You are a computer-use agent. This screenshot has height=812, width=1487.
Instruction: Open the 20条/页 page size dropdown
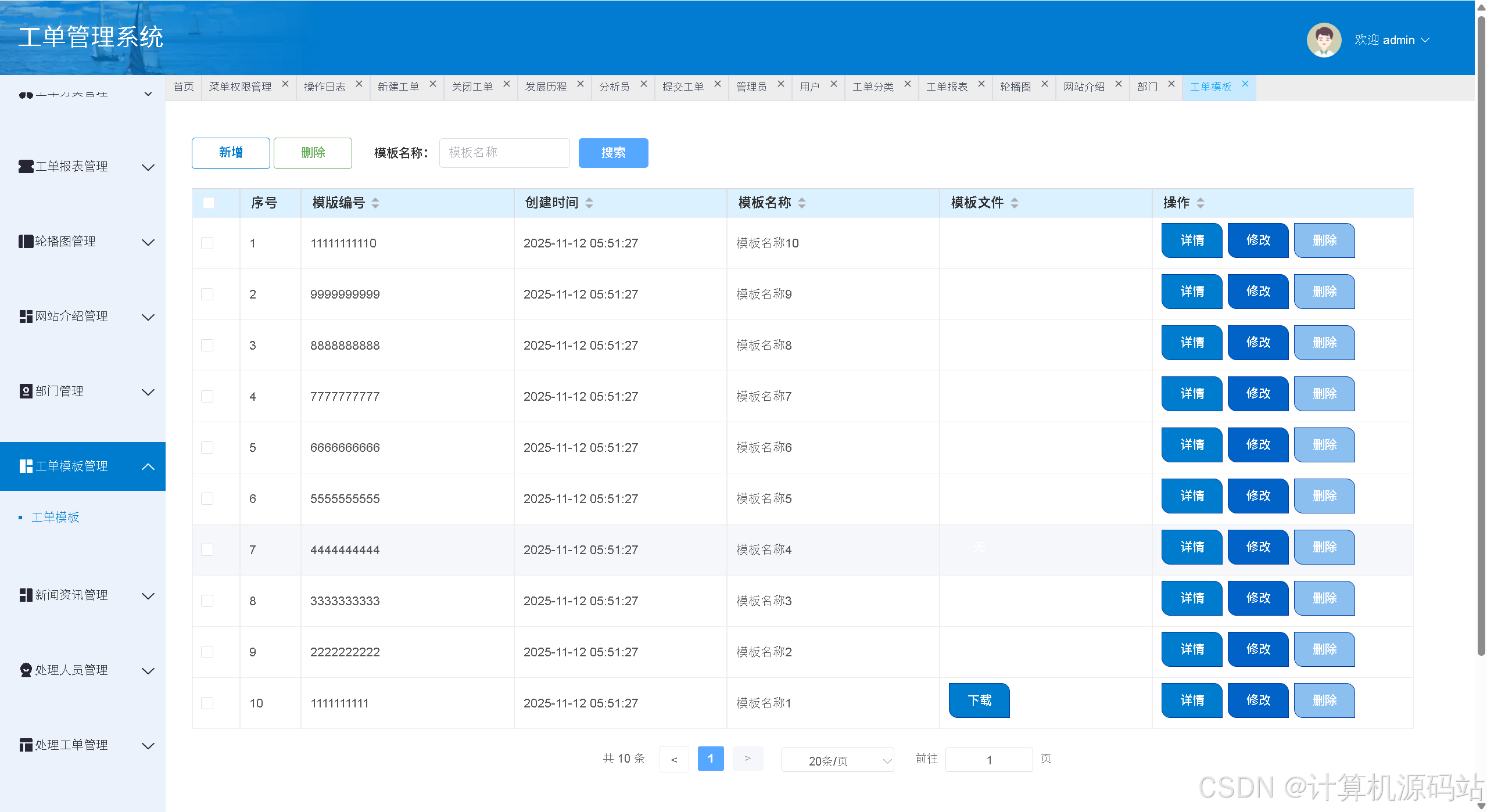pos(837,760)
